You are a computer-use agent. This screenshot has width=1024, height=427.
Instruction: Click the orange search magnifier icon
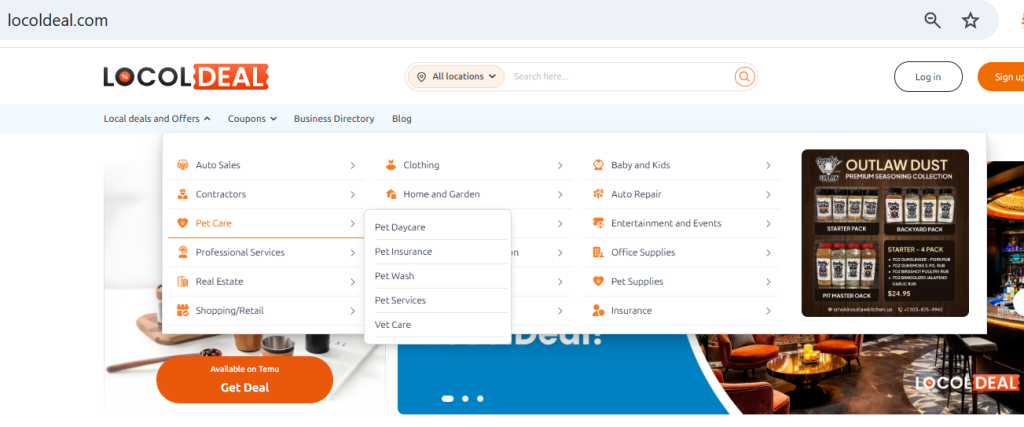(x=743, y=77)
